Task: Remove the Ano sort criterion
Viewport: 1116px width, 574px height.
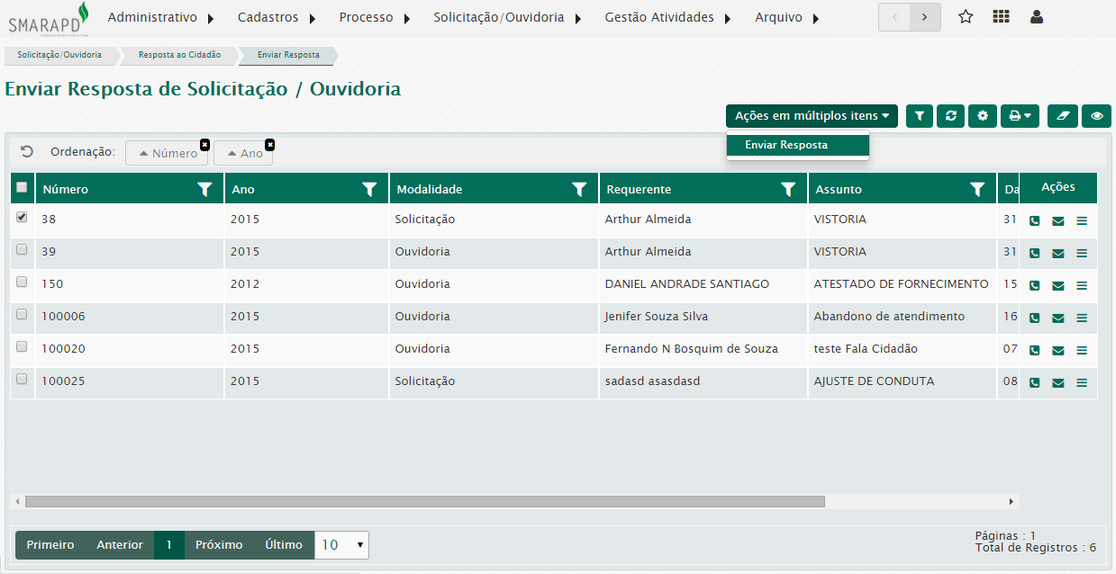Action: (269, 144)
